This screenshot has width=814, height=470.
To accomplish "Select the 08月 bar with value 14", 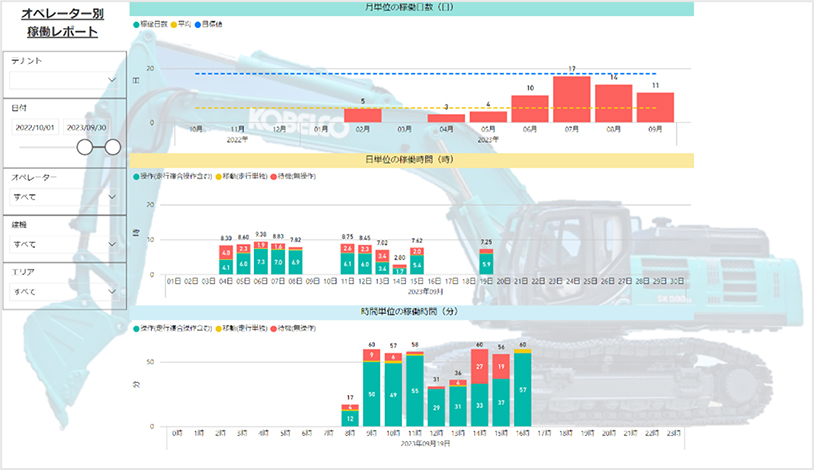I will tap(614, 103).
